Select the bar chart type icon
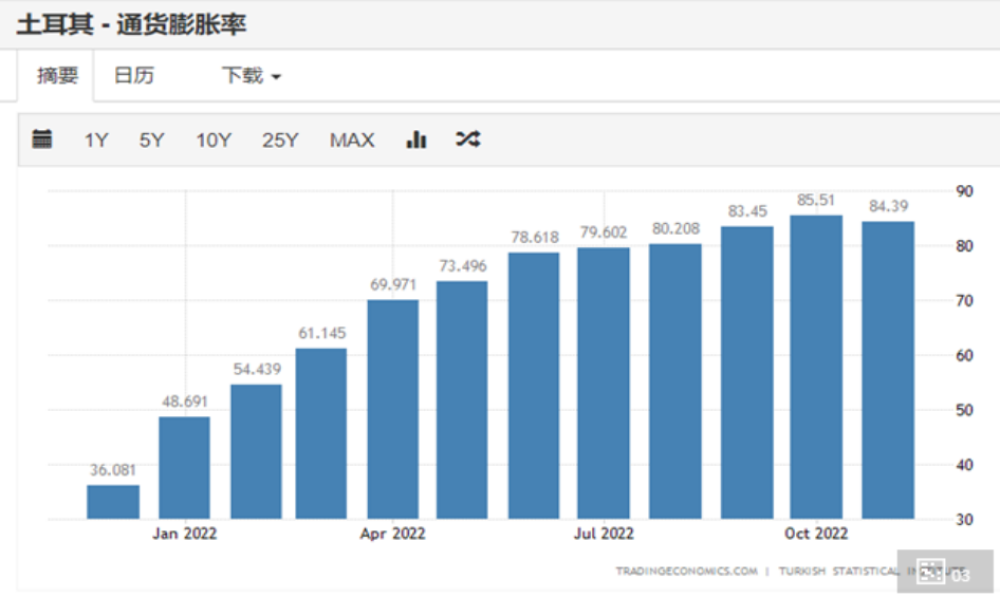1000x597 pixels. coord(416,140)
